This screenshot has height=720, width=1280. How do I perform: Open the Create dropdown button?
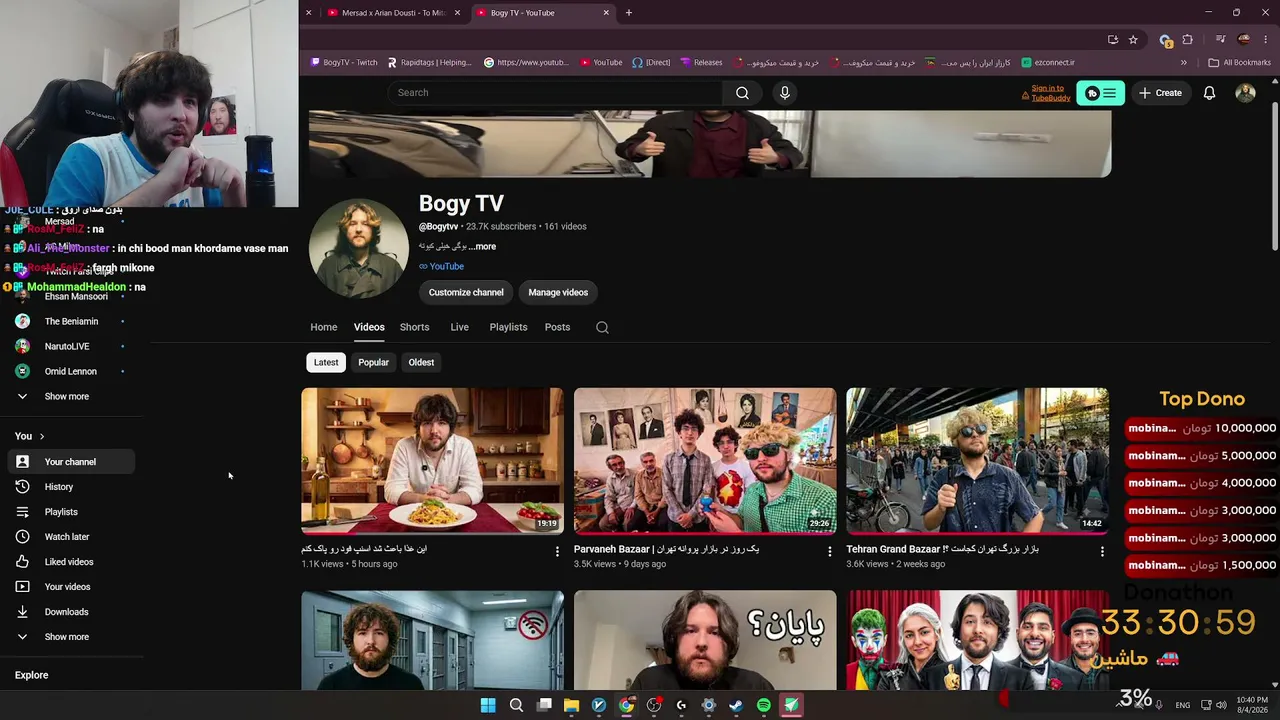1160,93
